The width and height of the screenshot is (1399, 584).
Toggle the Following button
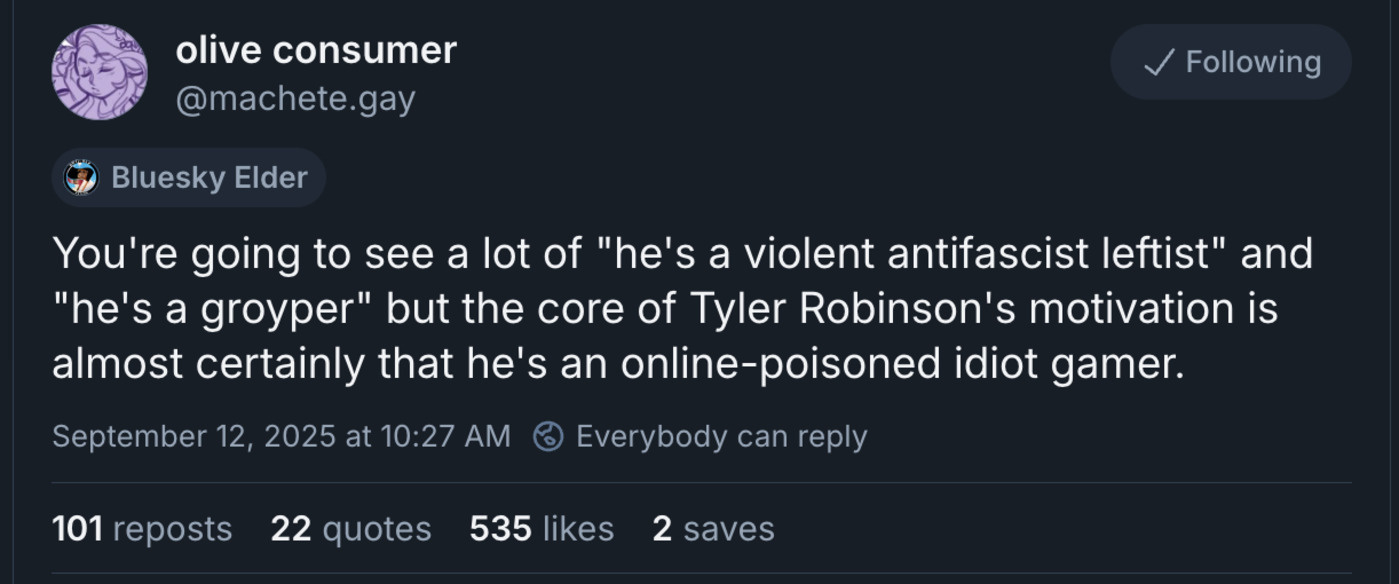1230,62
